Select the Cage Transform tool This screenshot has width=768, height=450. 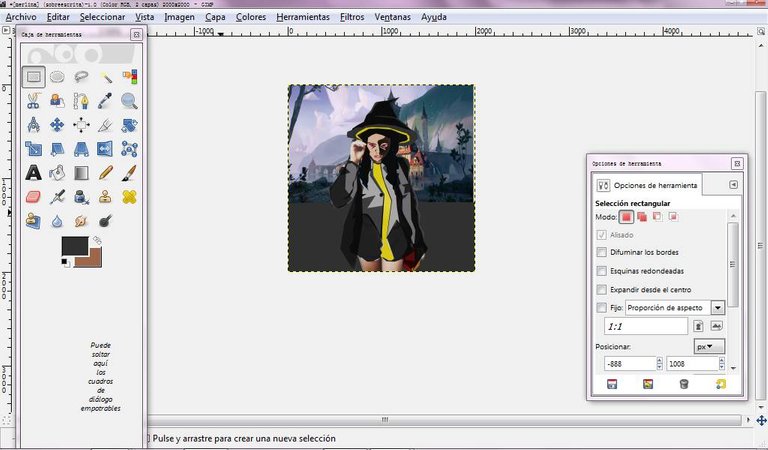129,149
